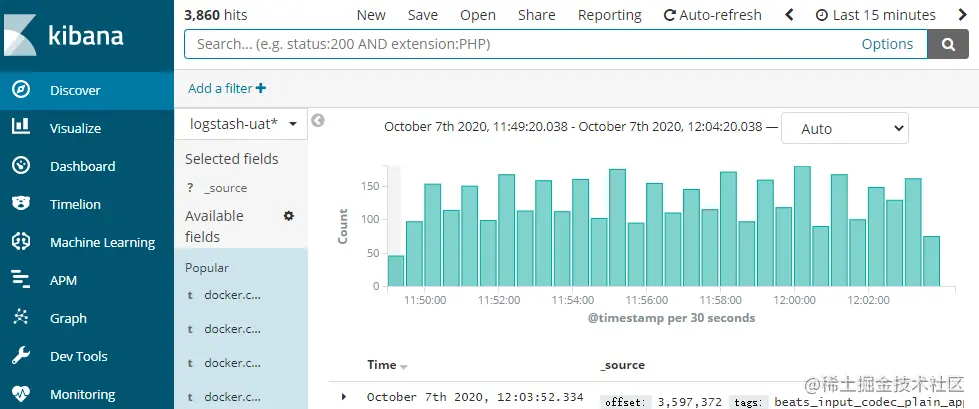Open the Auto interval dropdown
The image size is (979, 409).
coord(845,129)
